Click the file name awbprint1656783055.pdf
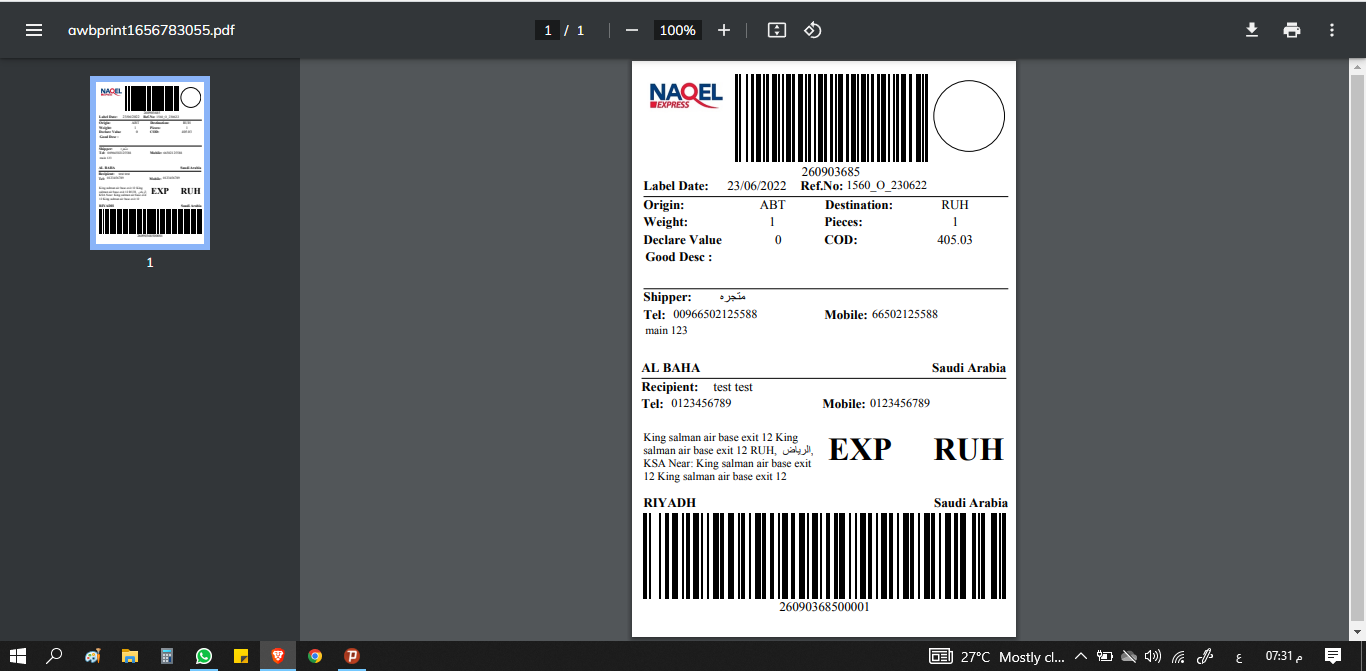This screenshot has width=1366, height=671. pos(151,30)
